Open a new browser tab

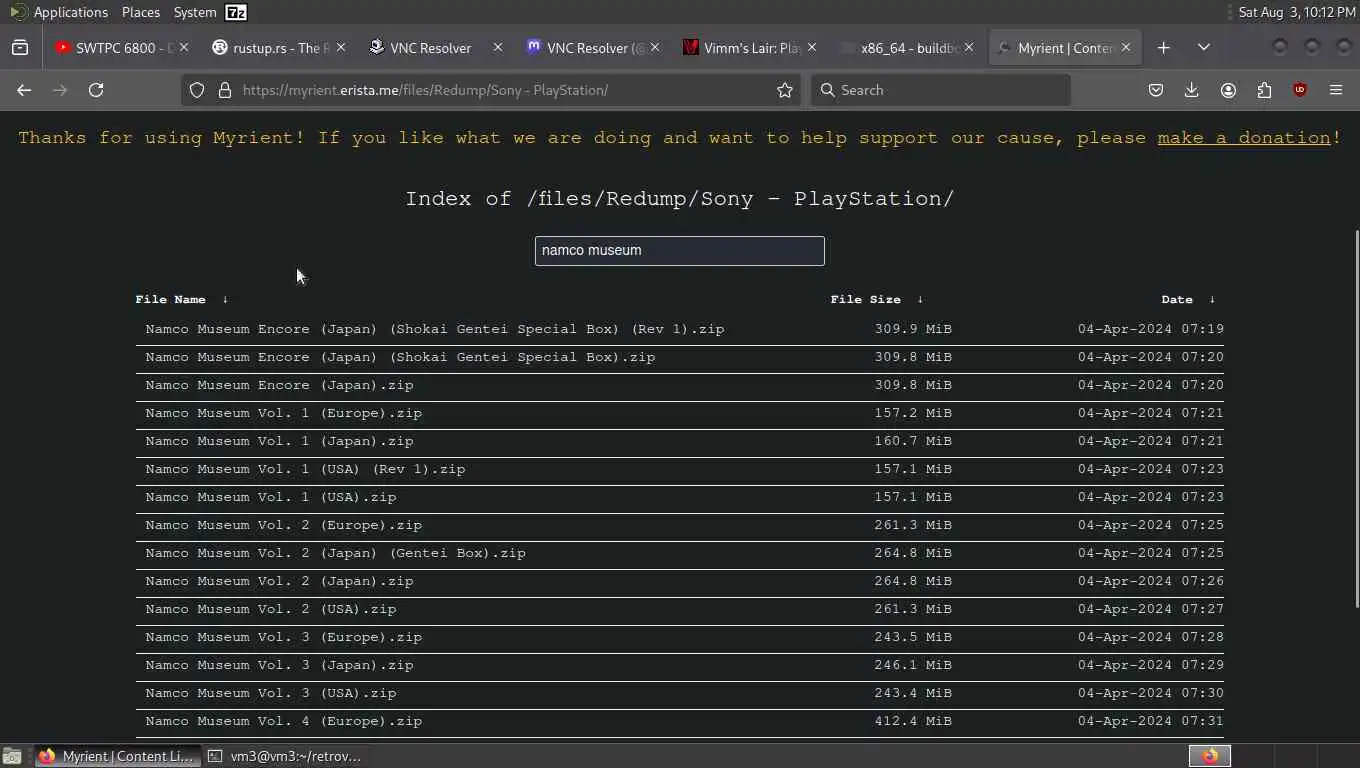(x=1164, y=47)
